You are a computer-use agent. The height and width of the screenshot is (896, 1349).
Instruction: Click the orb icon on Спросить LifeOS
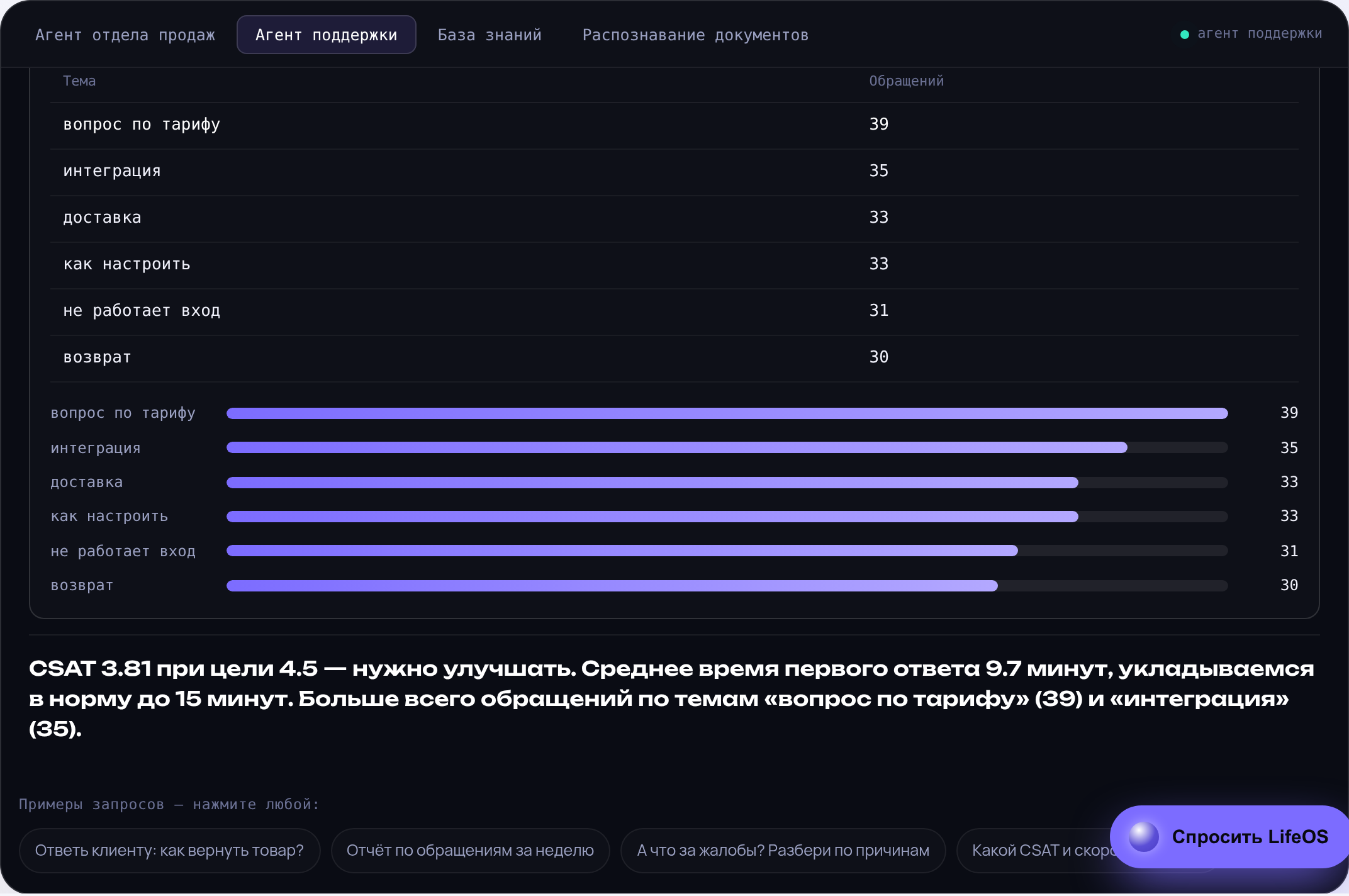(1143, 837)
